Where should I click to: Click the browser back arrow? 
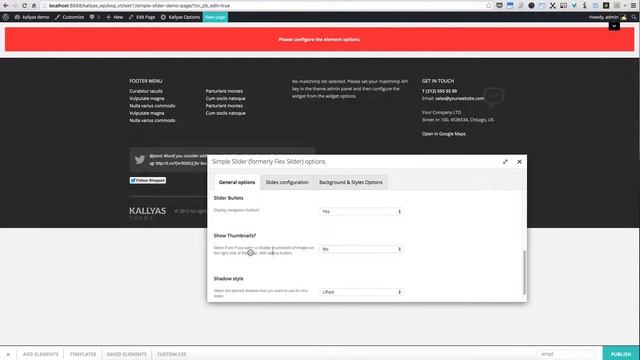click(6, 5)
